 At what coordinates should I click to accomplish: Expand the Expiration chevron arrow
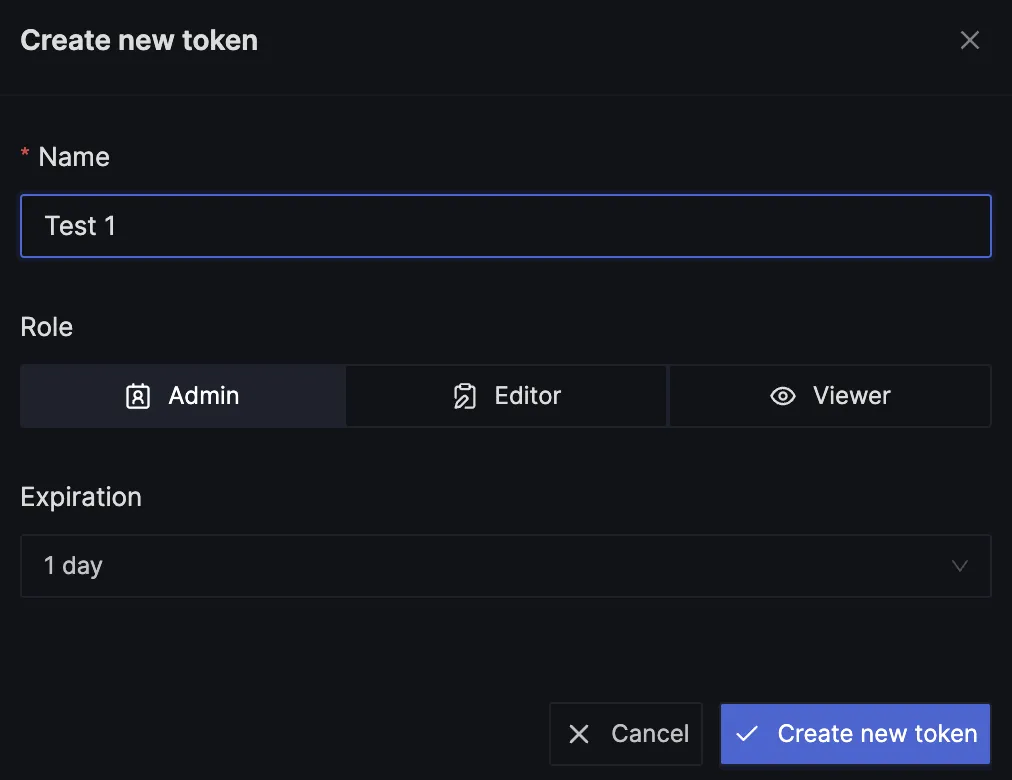[960, 566]
